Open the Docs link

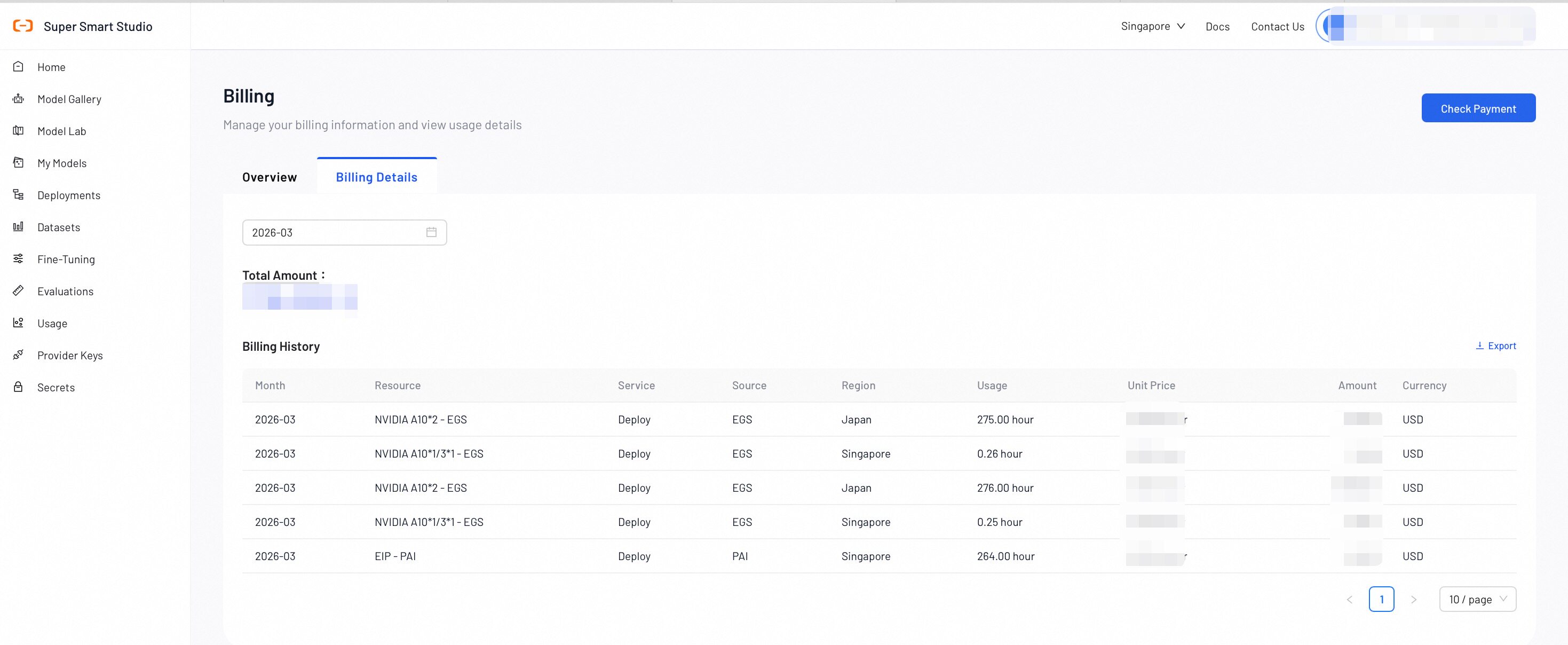[x=1217, y=26]
